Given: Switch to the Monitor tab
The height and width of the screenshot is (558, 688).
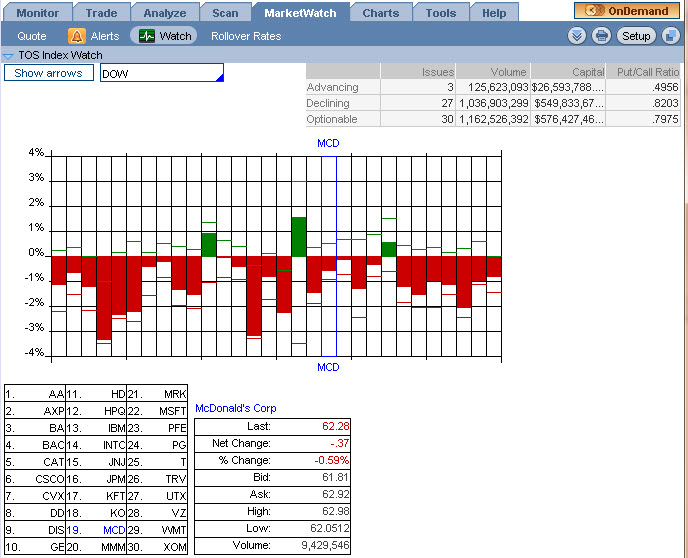Looking at the screenshot, I should [x=38, y=13].
